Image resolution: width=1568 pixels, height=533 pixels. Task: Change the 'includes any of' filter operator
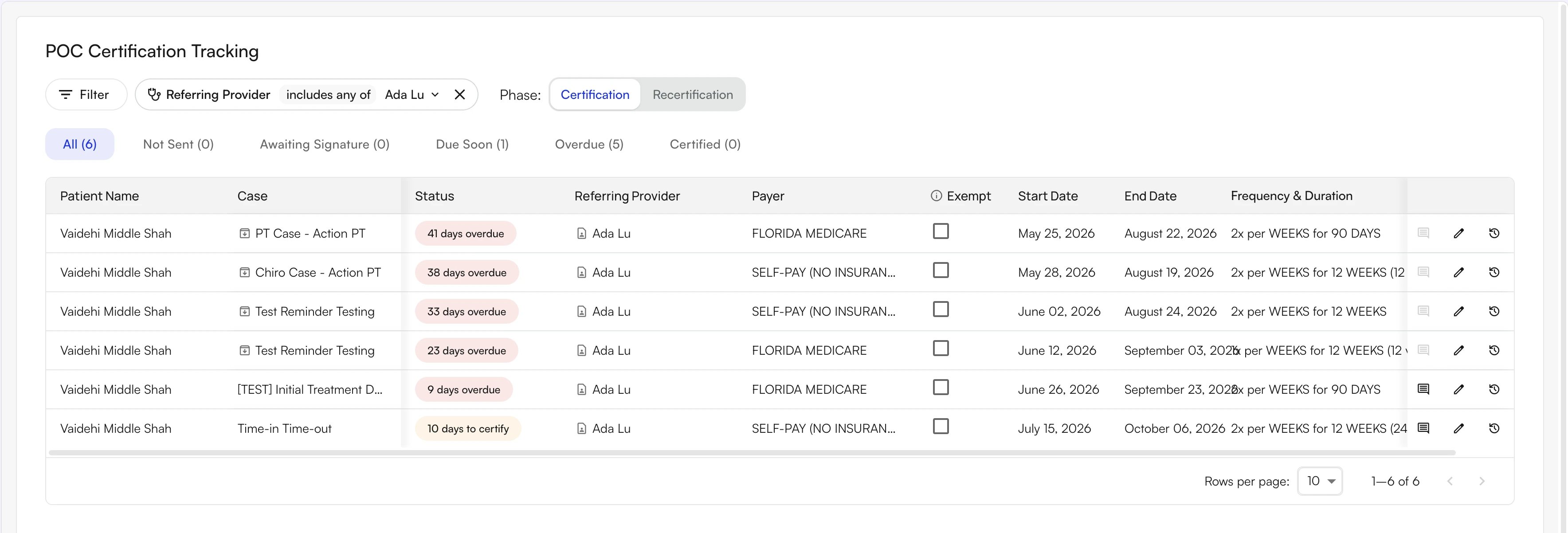point(328,94)
